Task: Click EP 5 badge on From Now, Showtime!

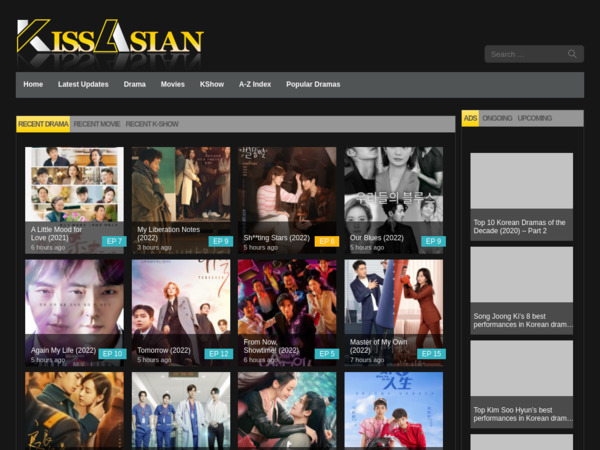Action: [x=327, y=354]
